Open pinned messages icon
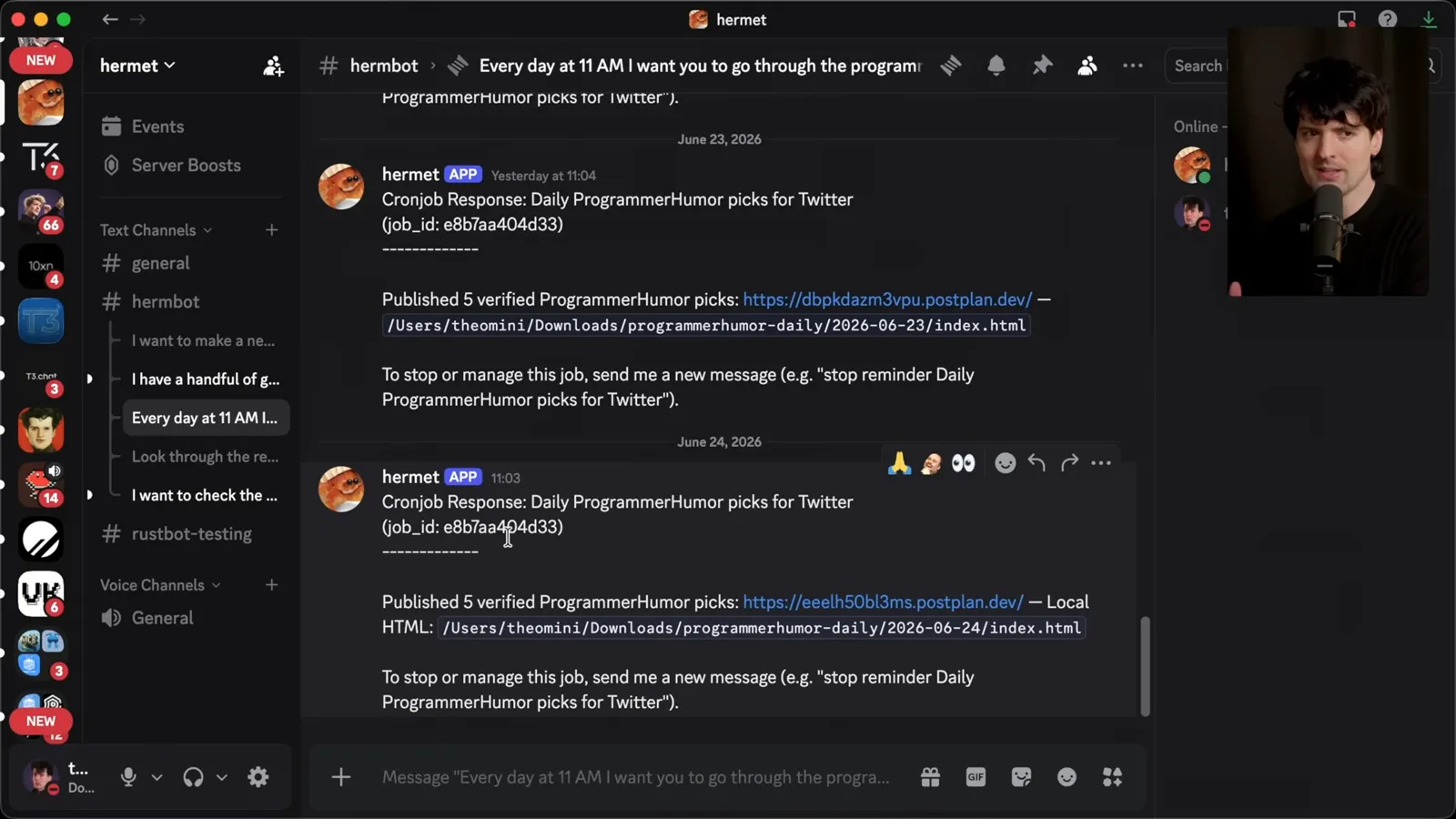The width and height of the screenshot is (1456, 819). (x=1042, y=66)
